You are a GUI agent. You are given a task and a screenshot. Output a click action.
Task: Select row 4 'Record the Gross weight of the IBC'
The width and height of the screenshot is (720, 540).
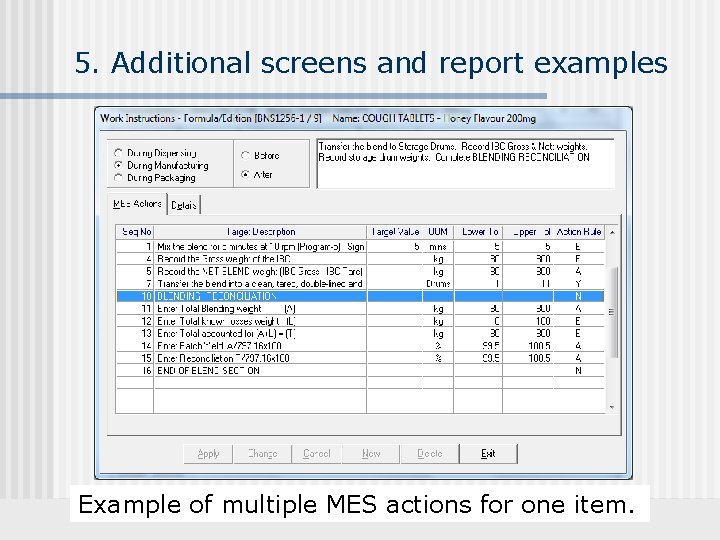pos(360,259)
